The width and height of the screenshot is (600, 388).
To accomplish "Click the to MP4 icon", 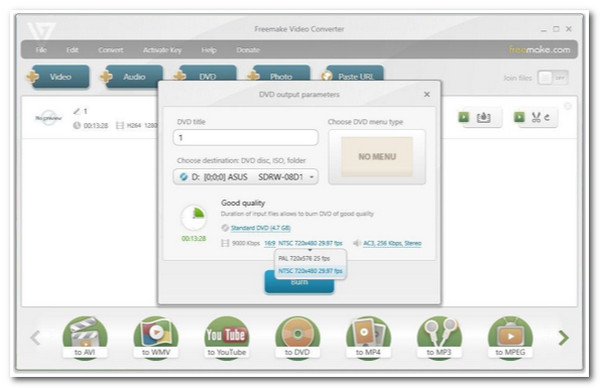I will (368, 337).
